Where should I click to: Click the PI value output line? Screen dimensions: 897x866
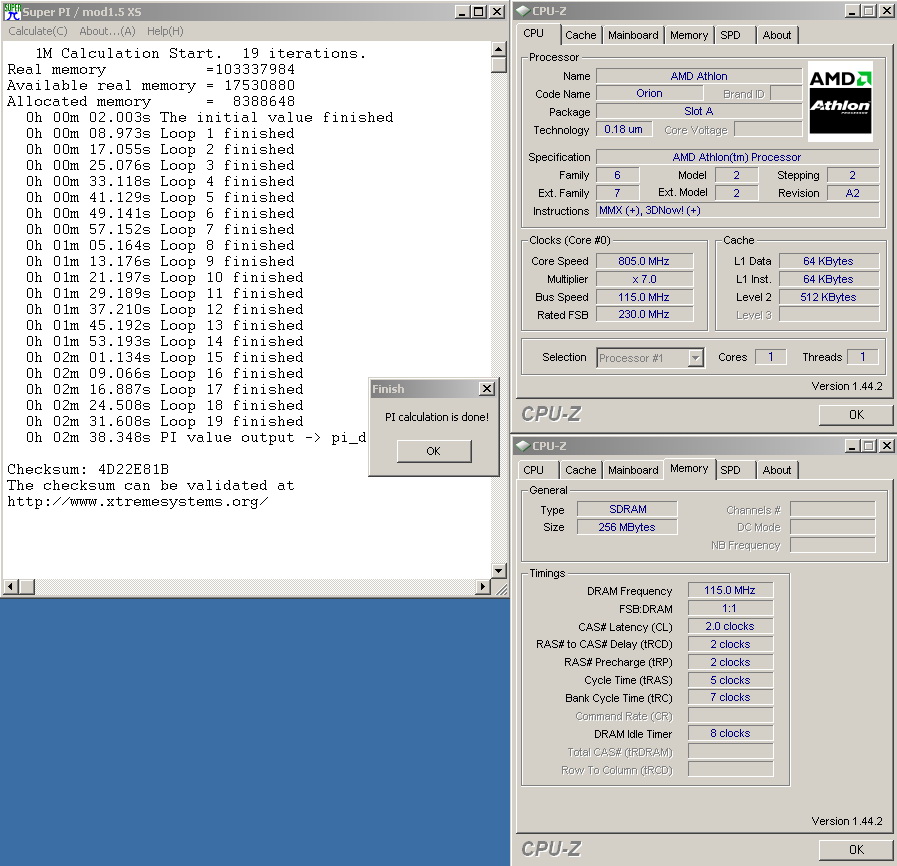point(196,438)
